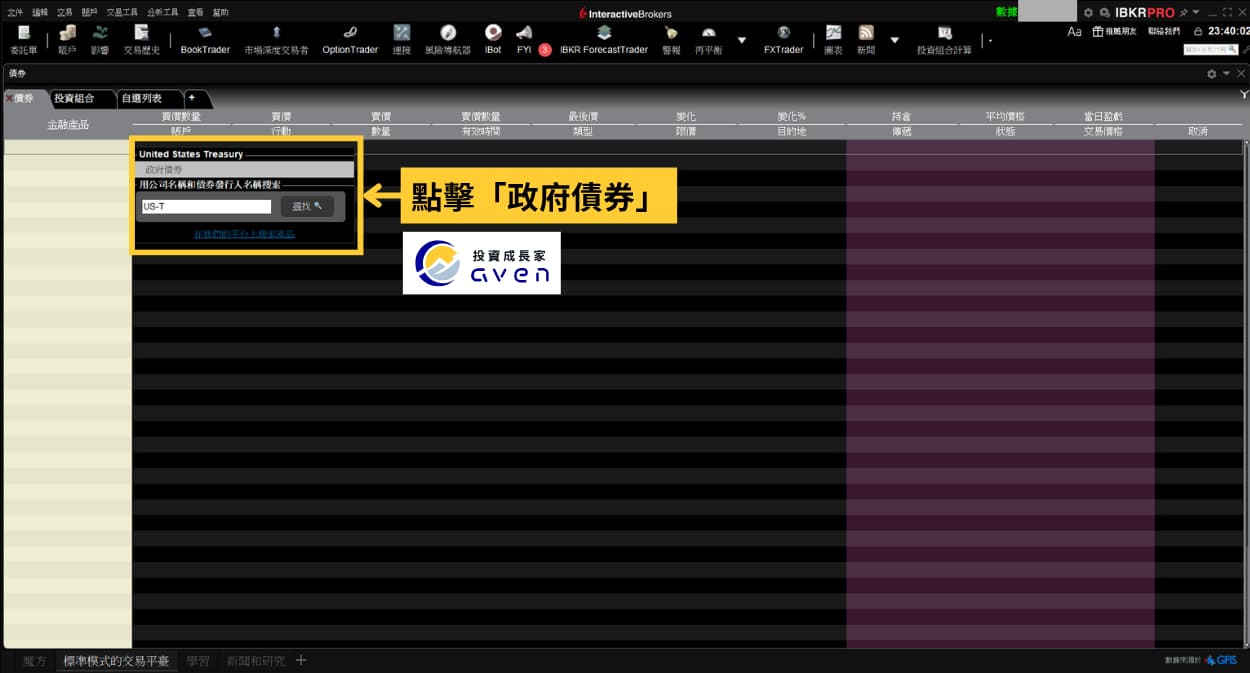
Task: Click the Aa font size icon
Action: tap(1074, 32)
